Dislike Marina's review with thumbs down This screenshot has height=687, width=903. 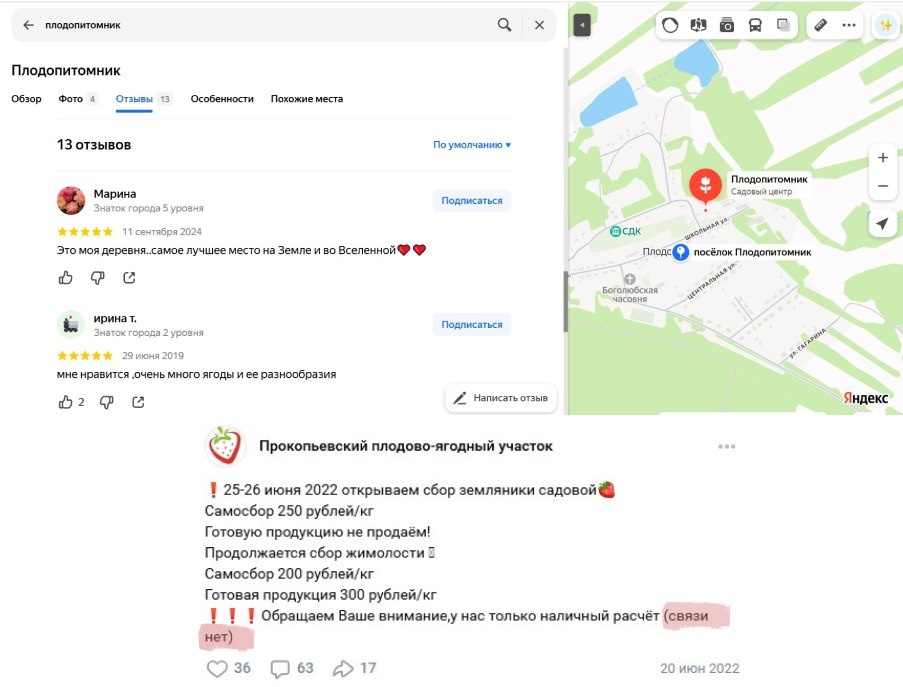click(x=97, y=278)
